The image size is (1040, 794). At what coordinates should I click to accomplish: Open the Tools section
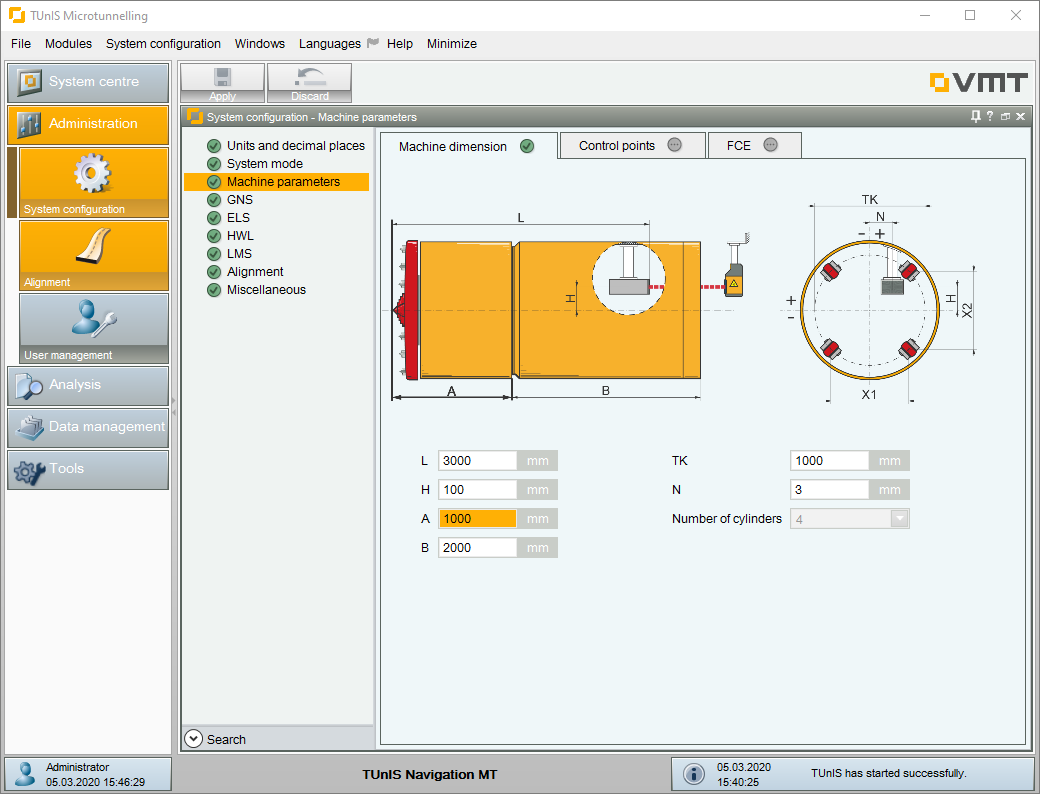88,470
